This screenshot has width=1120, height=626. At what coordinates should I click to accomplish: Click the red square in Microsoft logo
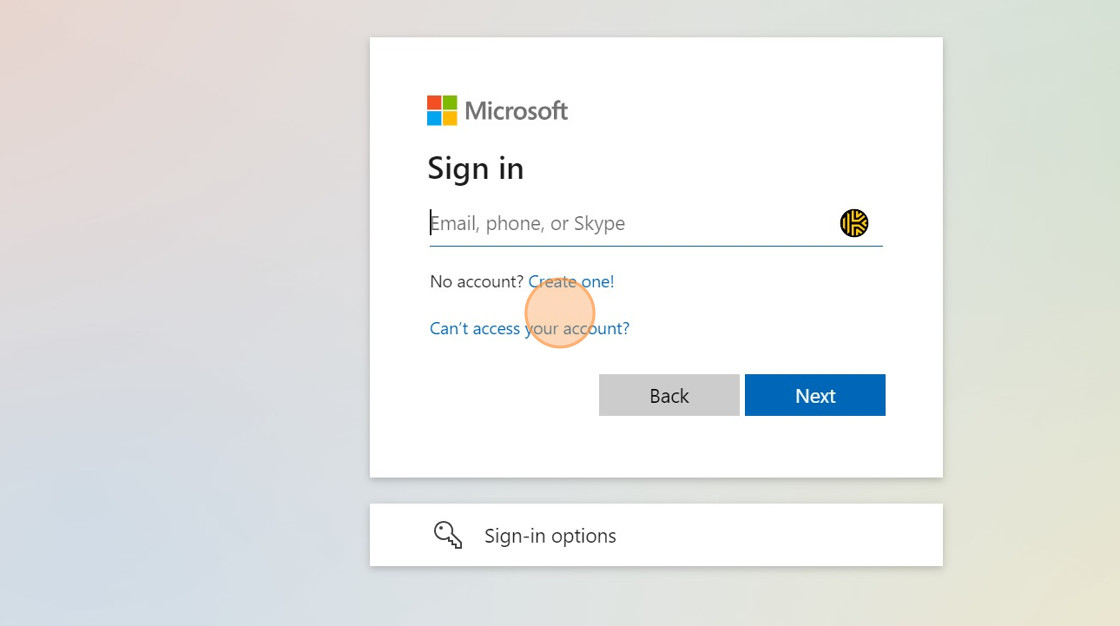(434, 103)
